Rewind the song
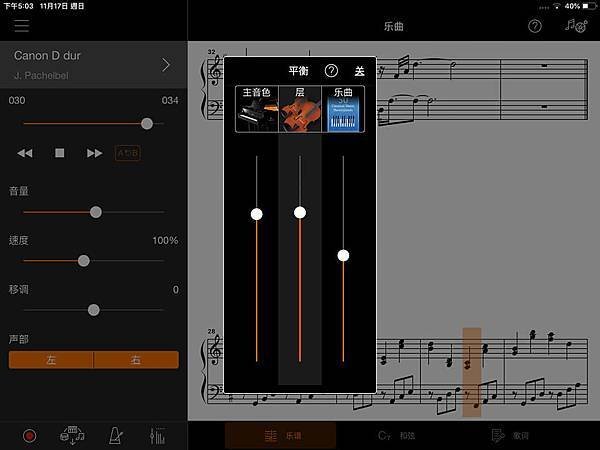The image size is (600, 450). point(25,153)
